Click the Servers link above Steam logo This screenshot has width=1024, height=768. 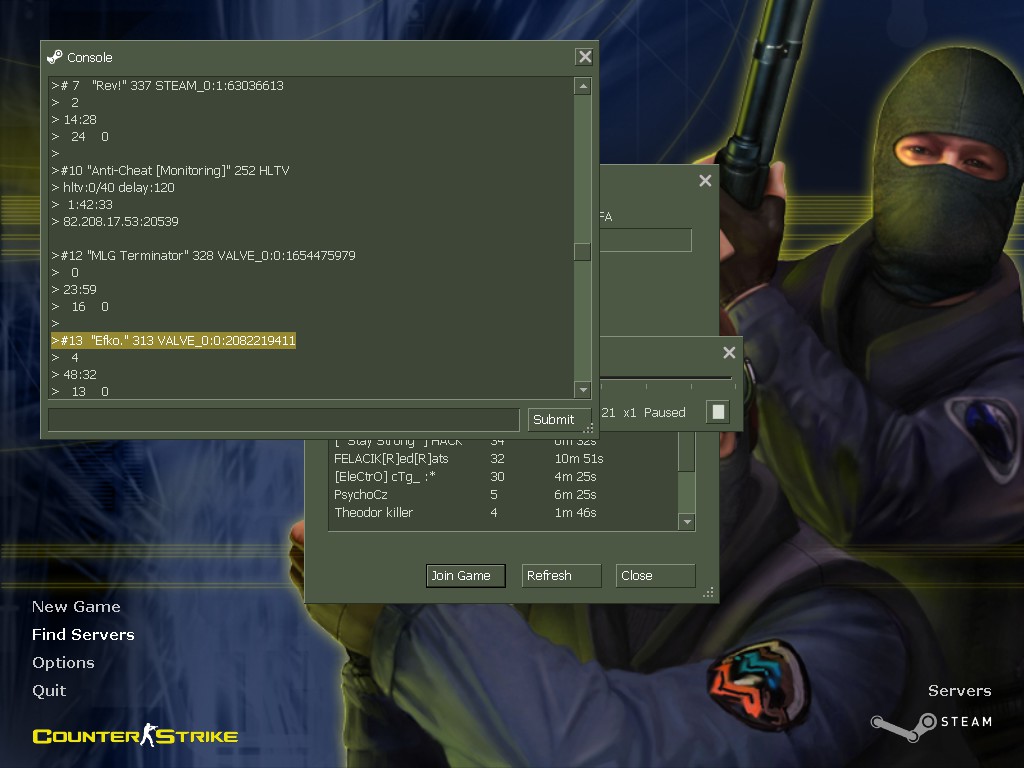959,690
